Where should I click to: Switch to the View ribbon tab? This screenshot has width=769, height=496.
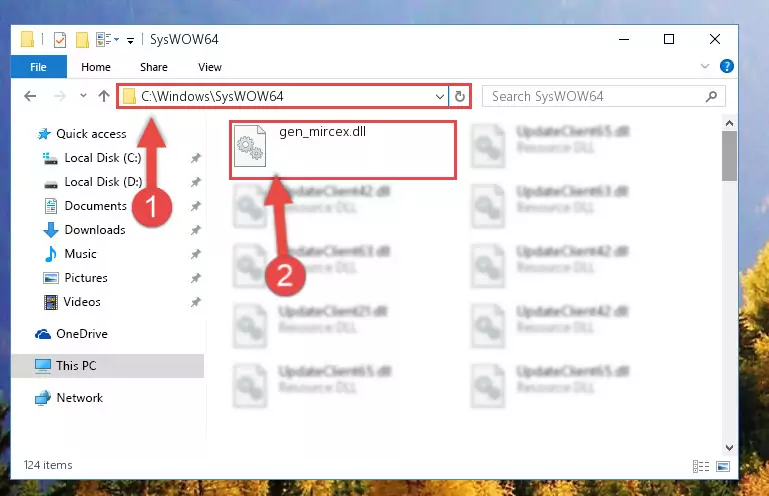209,67
